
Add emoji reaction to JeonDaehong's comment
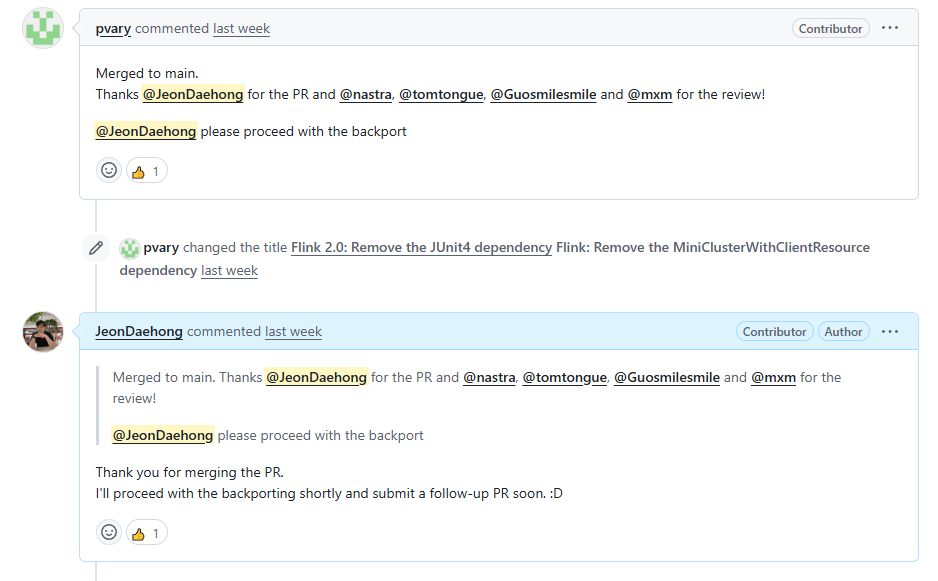(x=109, y=532)
